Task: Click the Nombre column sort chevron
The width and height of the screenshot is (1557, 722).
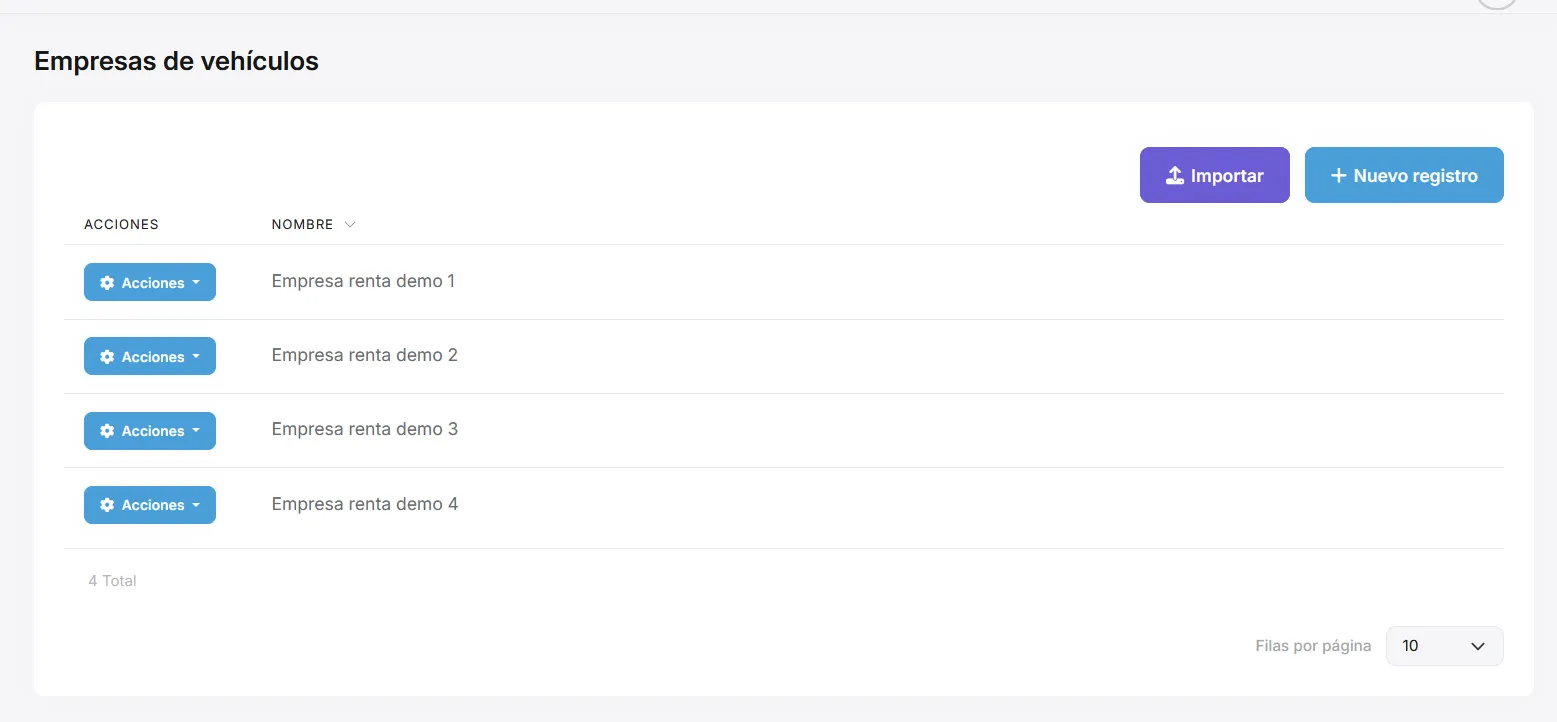Action: 350,225
